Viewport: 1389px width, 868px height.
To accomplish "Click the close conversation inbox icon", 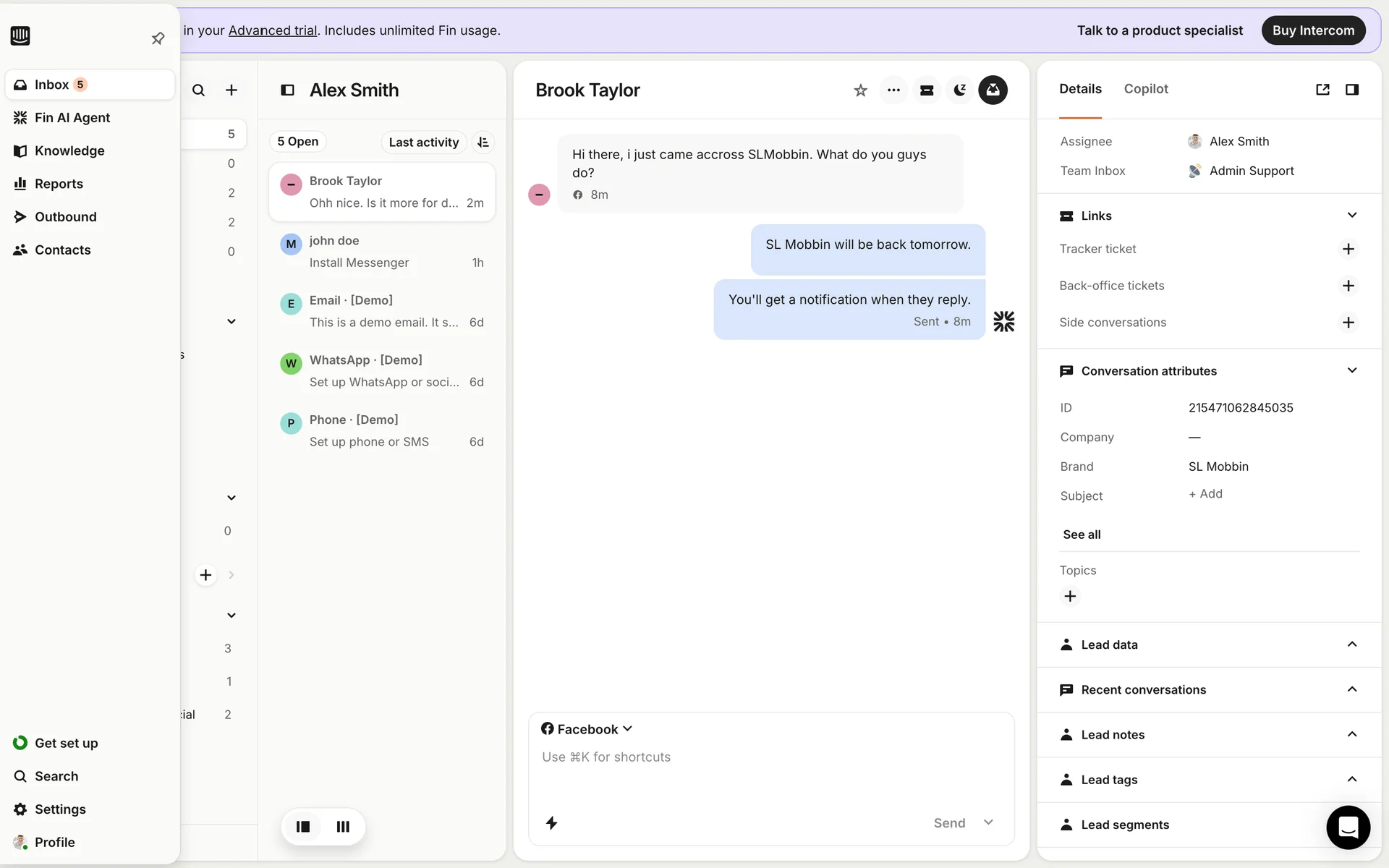I will [993, 90].
